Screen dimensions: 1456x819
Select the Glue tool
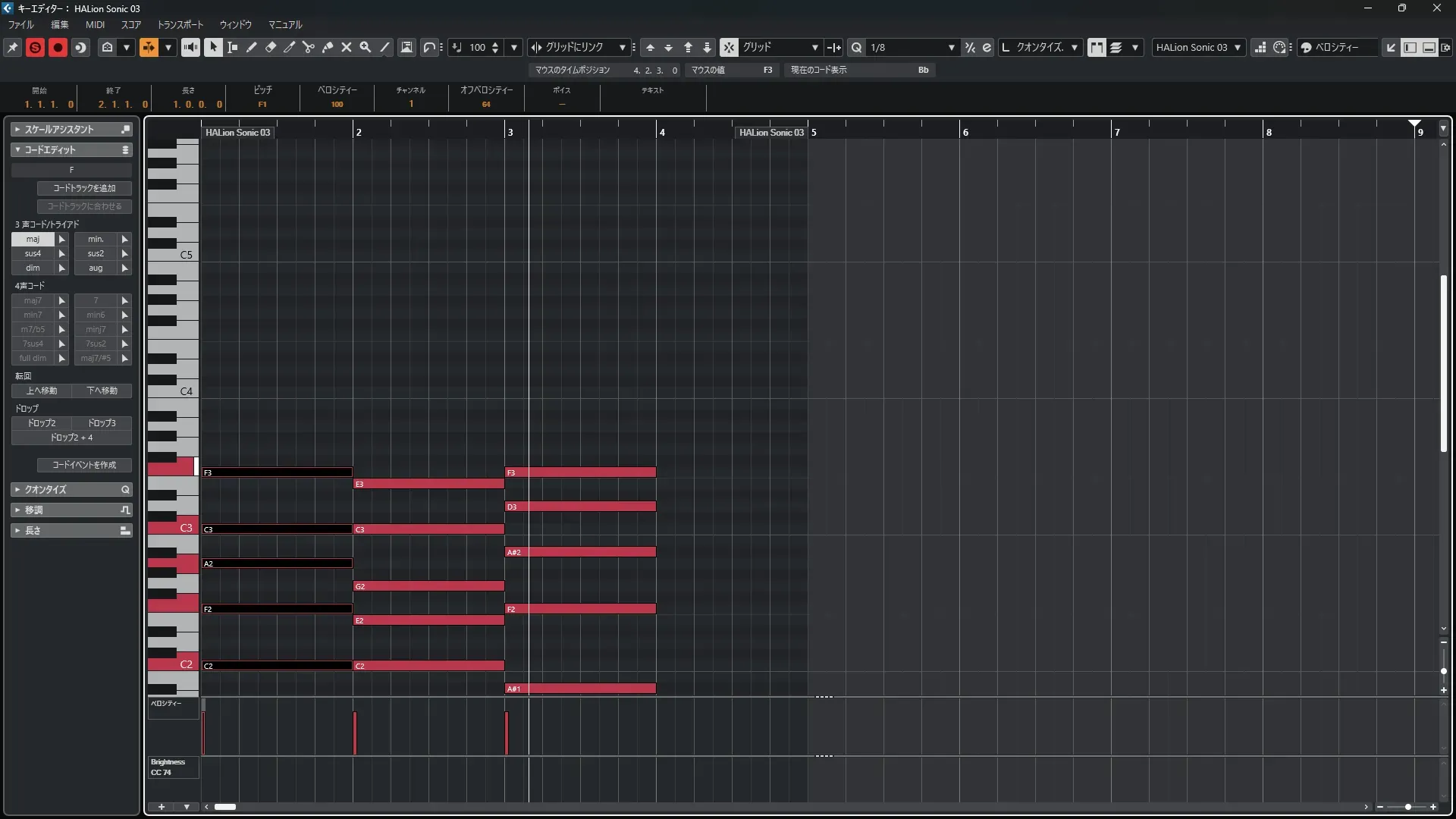[328, 47]
